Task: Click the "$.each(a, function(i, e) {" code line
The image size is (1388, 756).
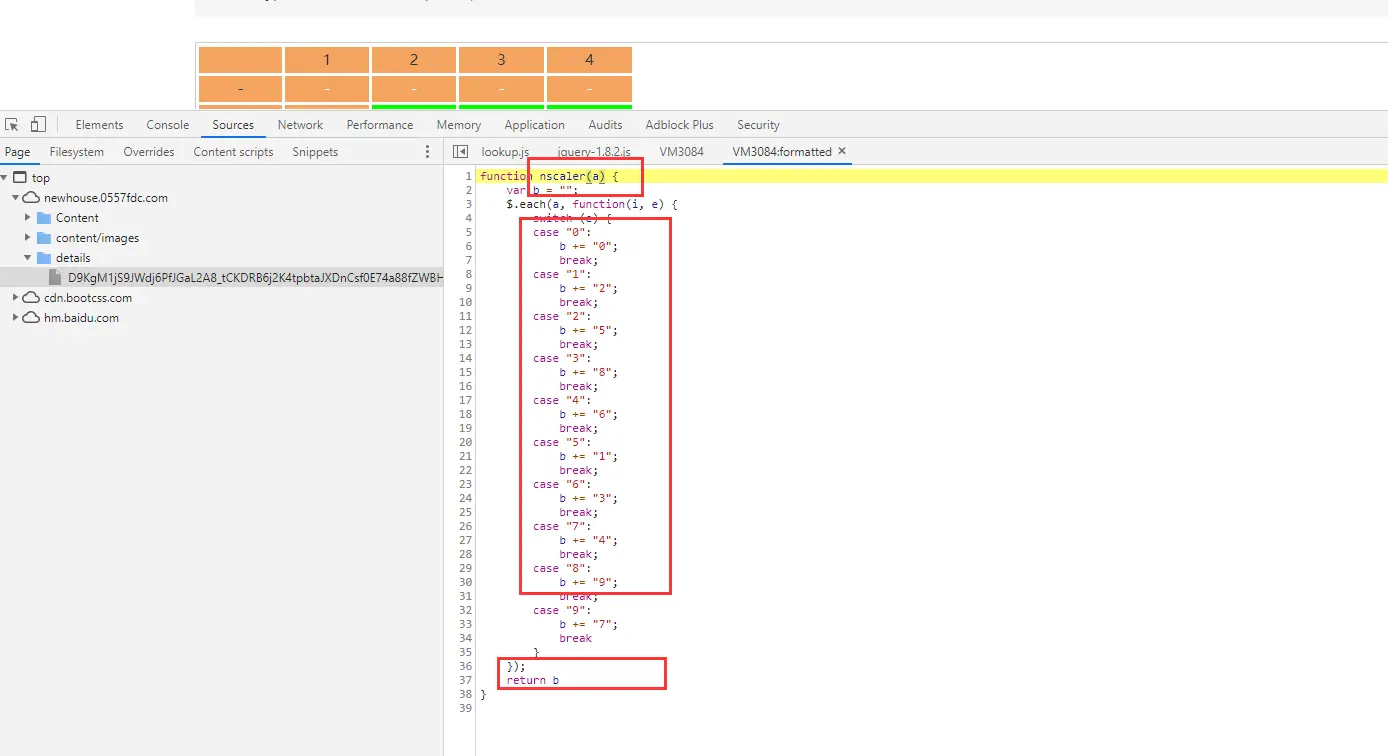Action: (x=592, y=204)
